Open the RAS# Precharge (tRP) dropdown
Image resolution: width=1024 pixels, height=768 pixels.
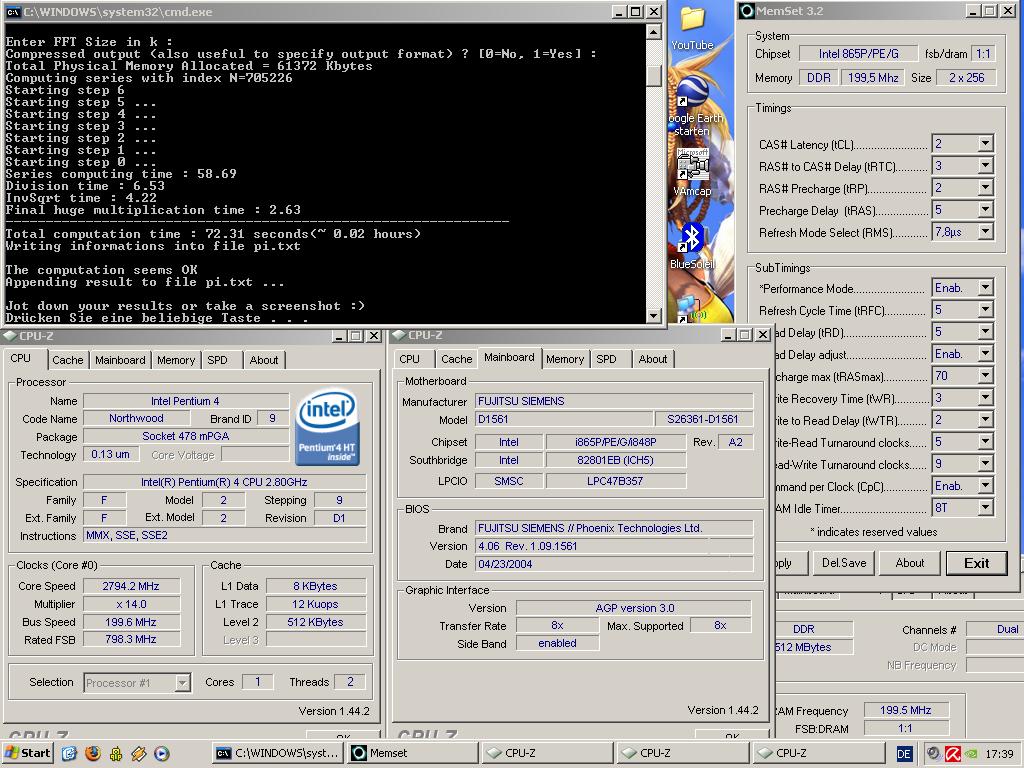(985, 188)
